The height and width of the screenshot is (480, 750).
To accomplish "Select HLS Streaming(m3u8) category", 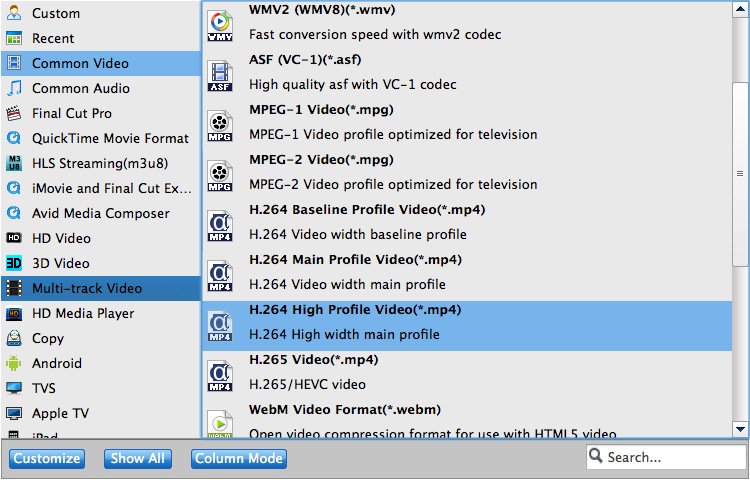I will point(100,163).
